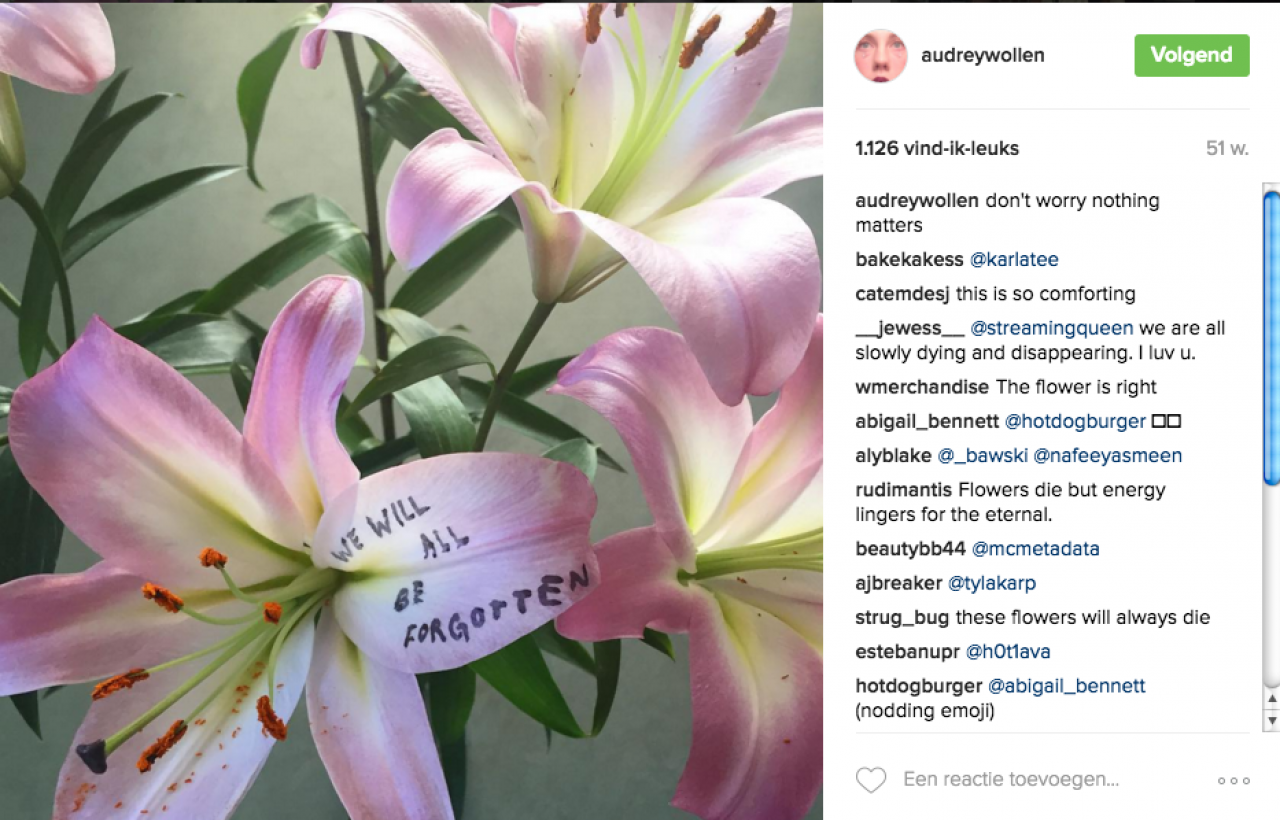
Task: Open rudimantis commenter profile
Action: [x=904, y=490]
